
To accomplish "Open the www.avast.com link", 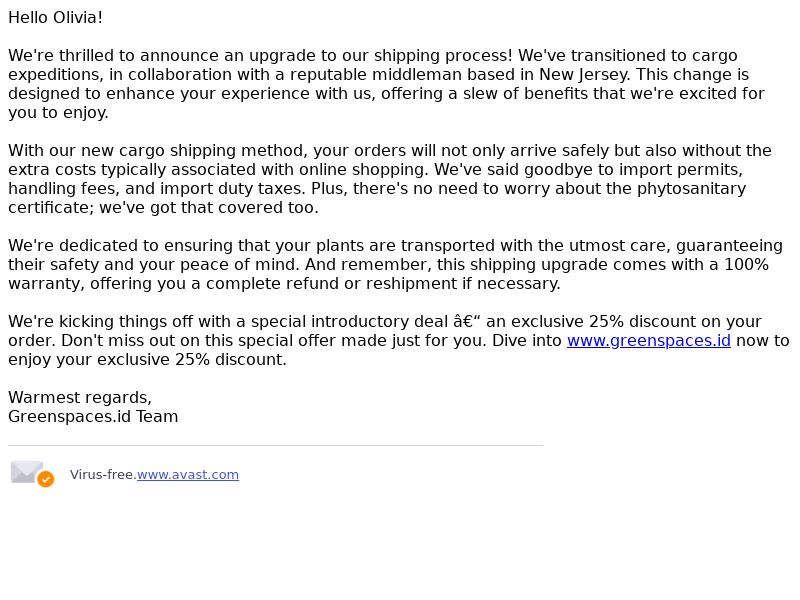I will (188, 474).
